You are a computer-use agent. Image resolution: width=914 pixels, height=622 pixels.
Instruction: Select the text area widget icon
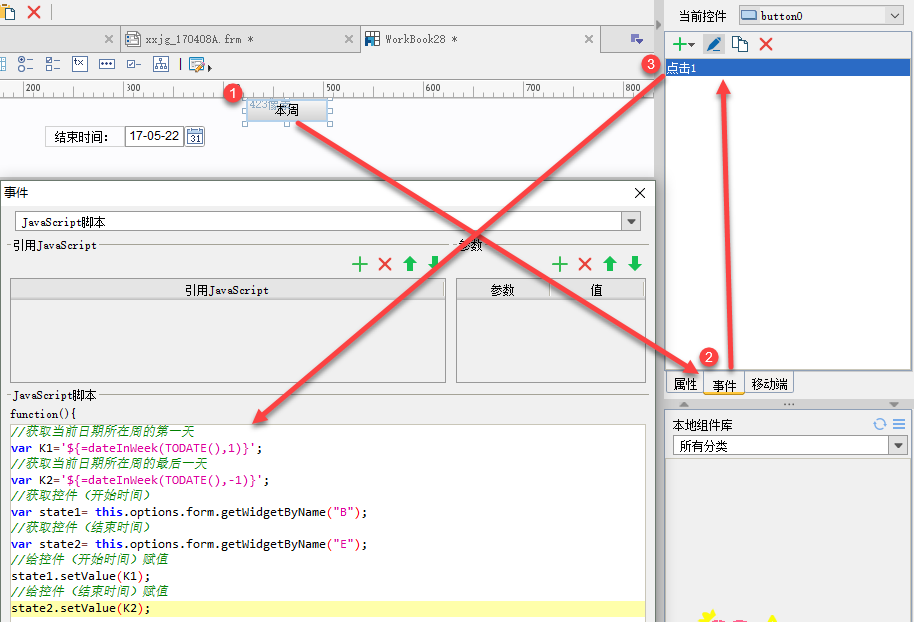[x=80, y=64]
